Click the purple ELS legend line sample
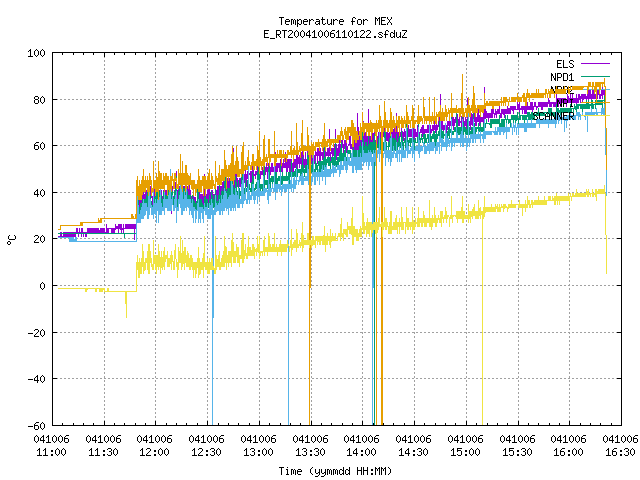This screenshot has width=640, height=480. click(595, 64)
